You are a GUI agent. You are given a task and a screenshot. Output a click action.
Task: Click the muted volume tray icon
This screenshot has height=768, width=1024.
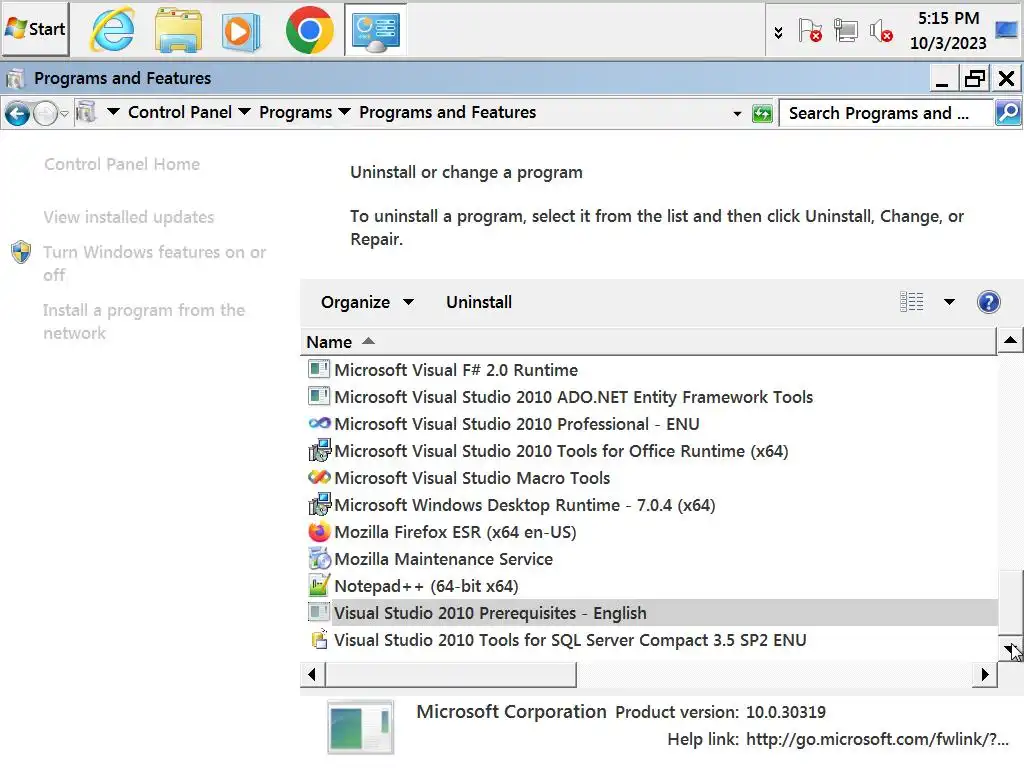tap(881, 31)
